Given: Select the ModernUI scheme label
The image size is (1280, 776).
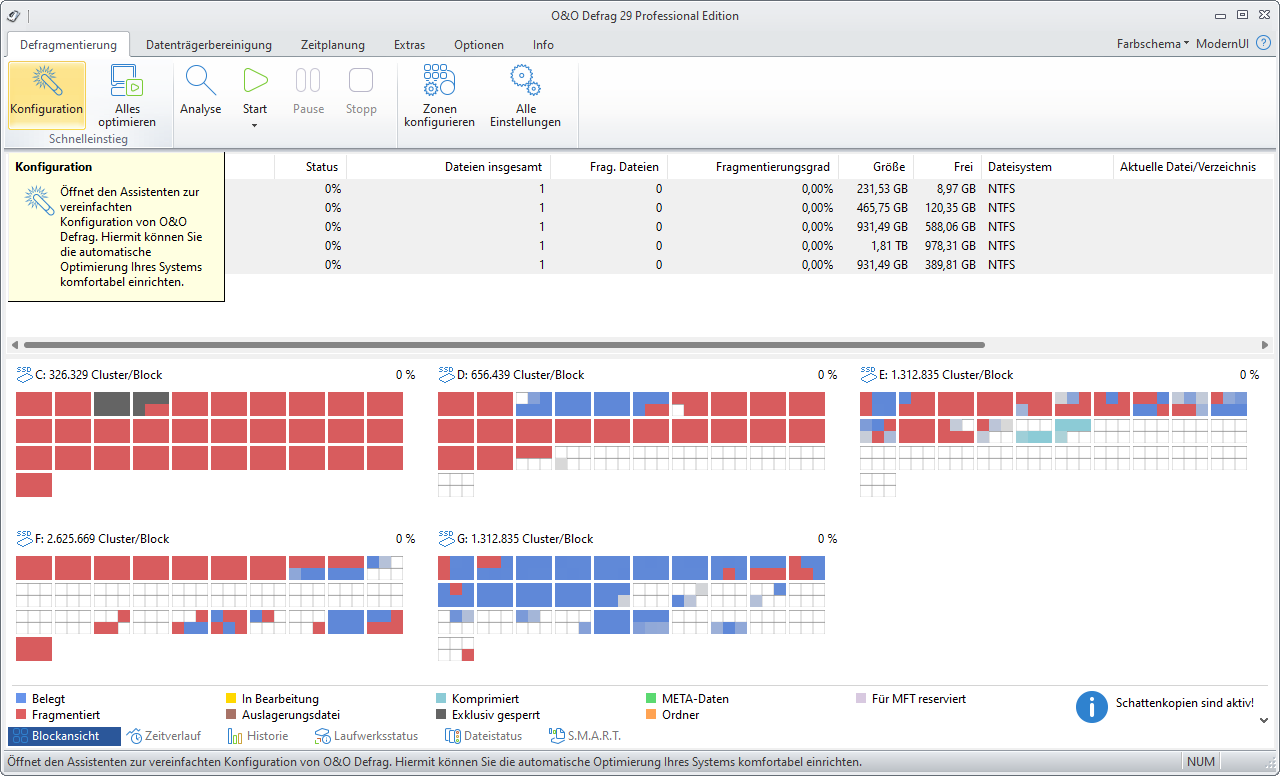Looking at the screenshot, I should (x=1221, y=44).
